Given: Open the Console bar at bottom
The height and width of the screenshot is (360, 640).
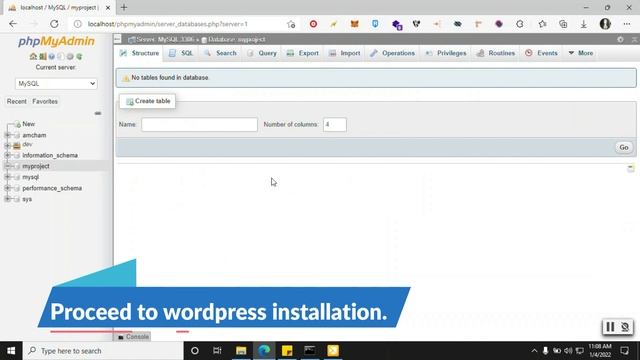Looking at the screenshot, I should (133, 337).
